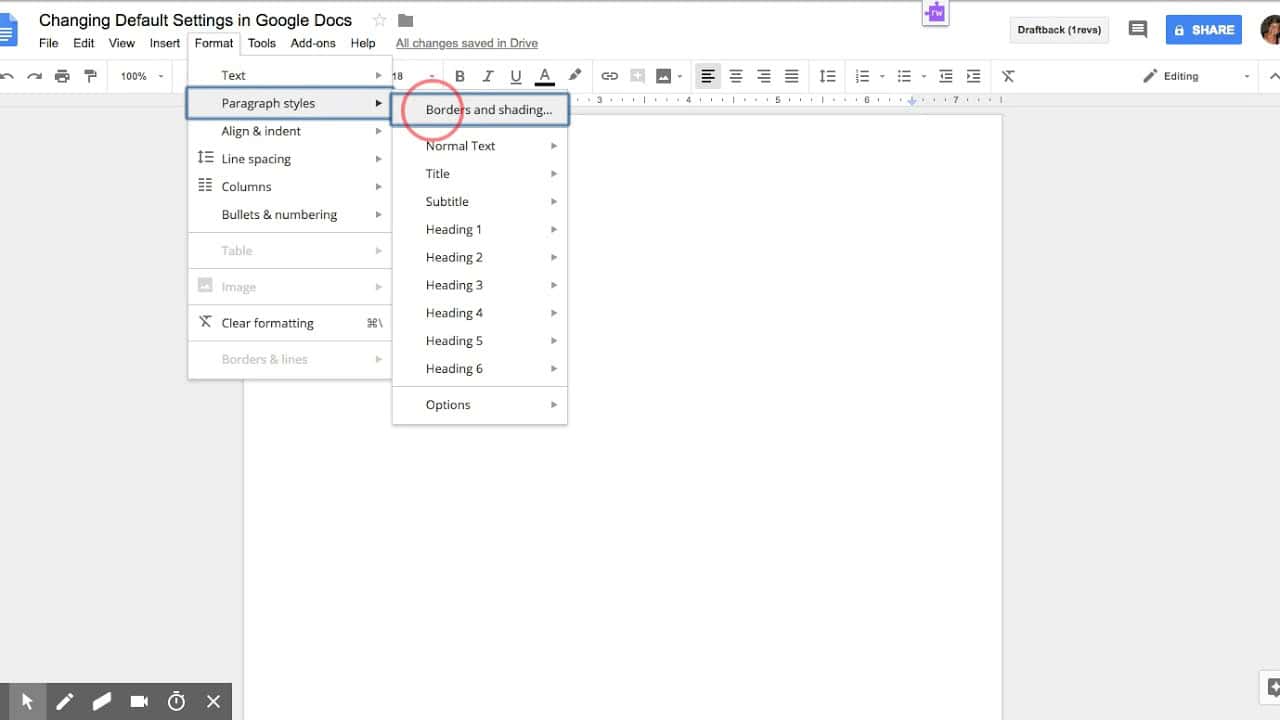Open the Line spacing toolbar button
This screenshot has width=1280, height=720.
827,76
